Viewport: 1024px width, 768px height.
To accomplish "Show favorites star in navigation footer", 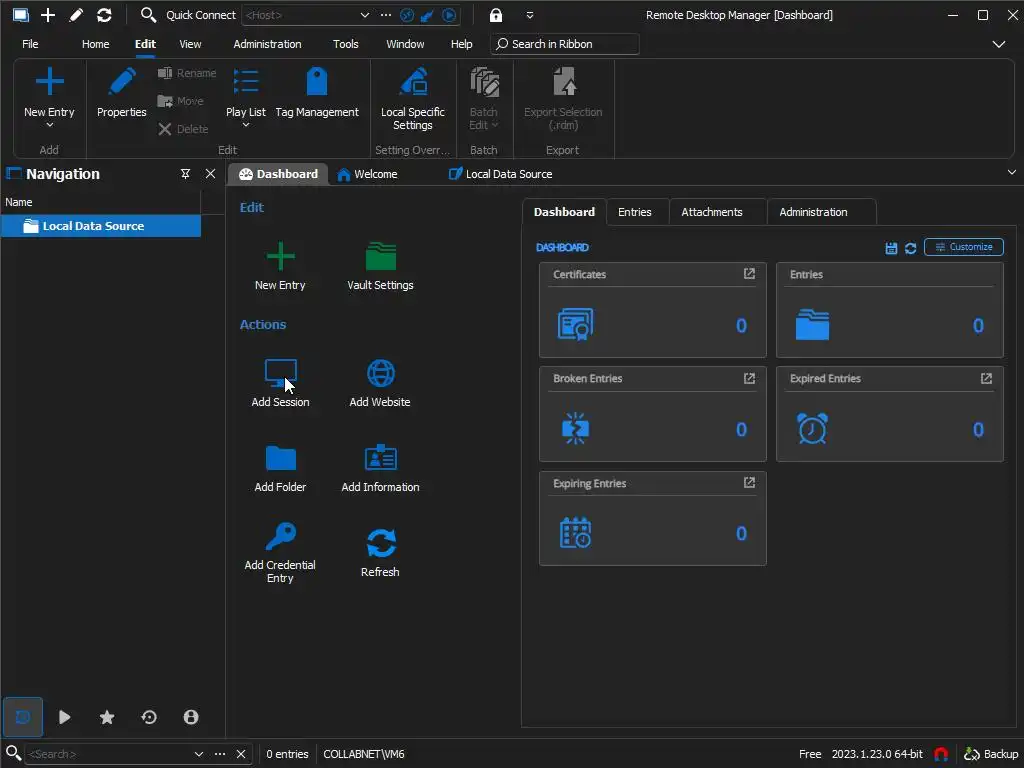I will (107, 717).
